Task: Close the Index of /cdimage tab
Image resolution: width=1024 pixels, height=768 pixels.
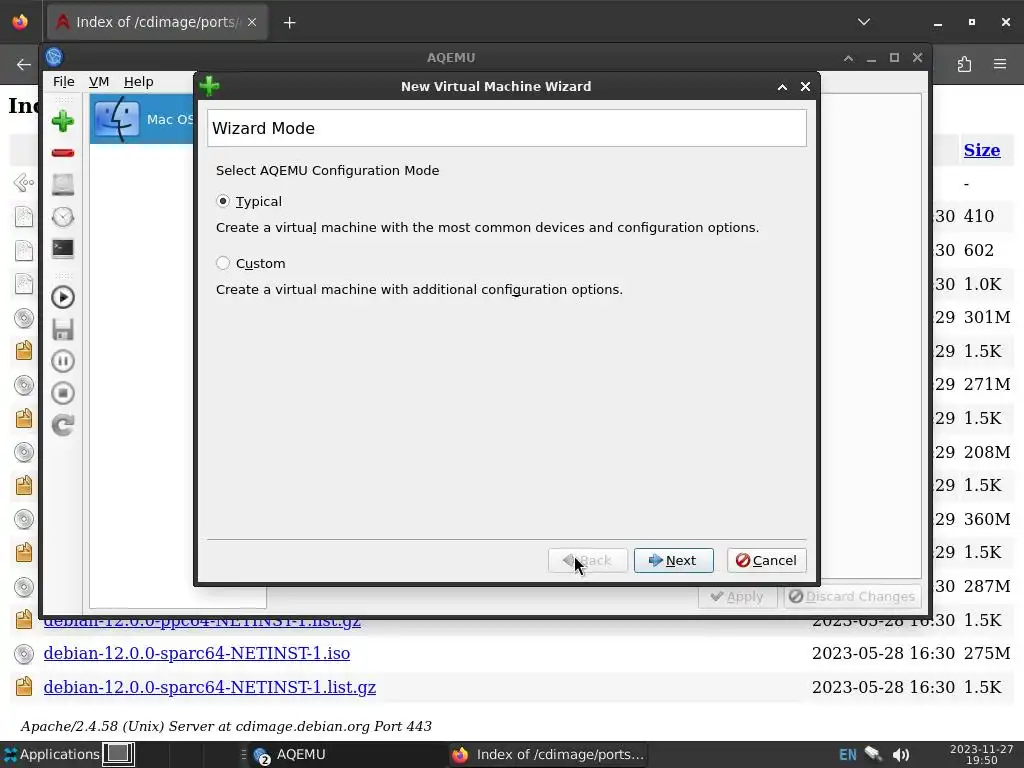Action: 252,22
